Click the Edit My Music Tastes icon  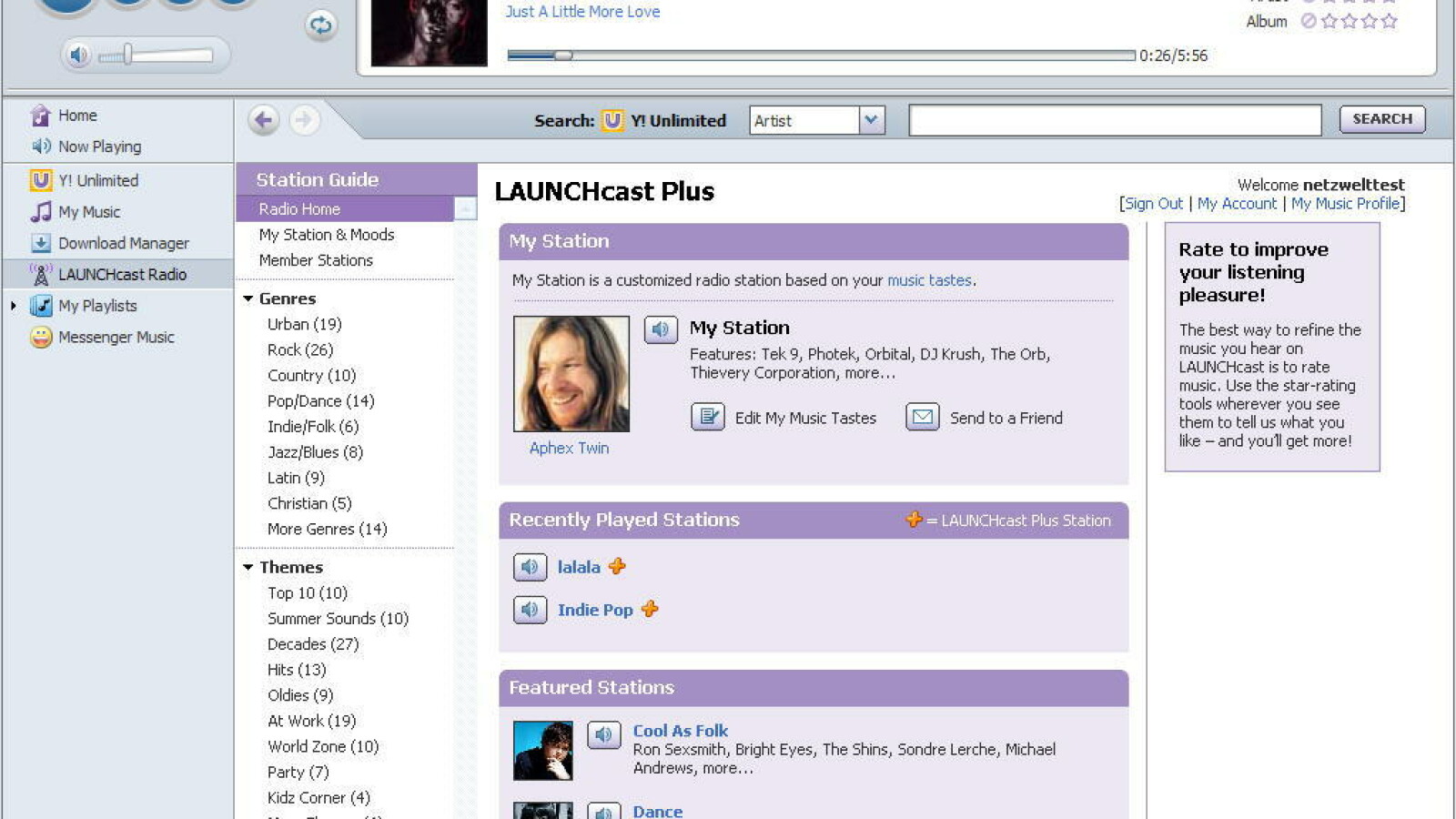(707, 417)
